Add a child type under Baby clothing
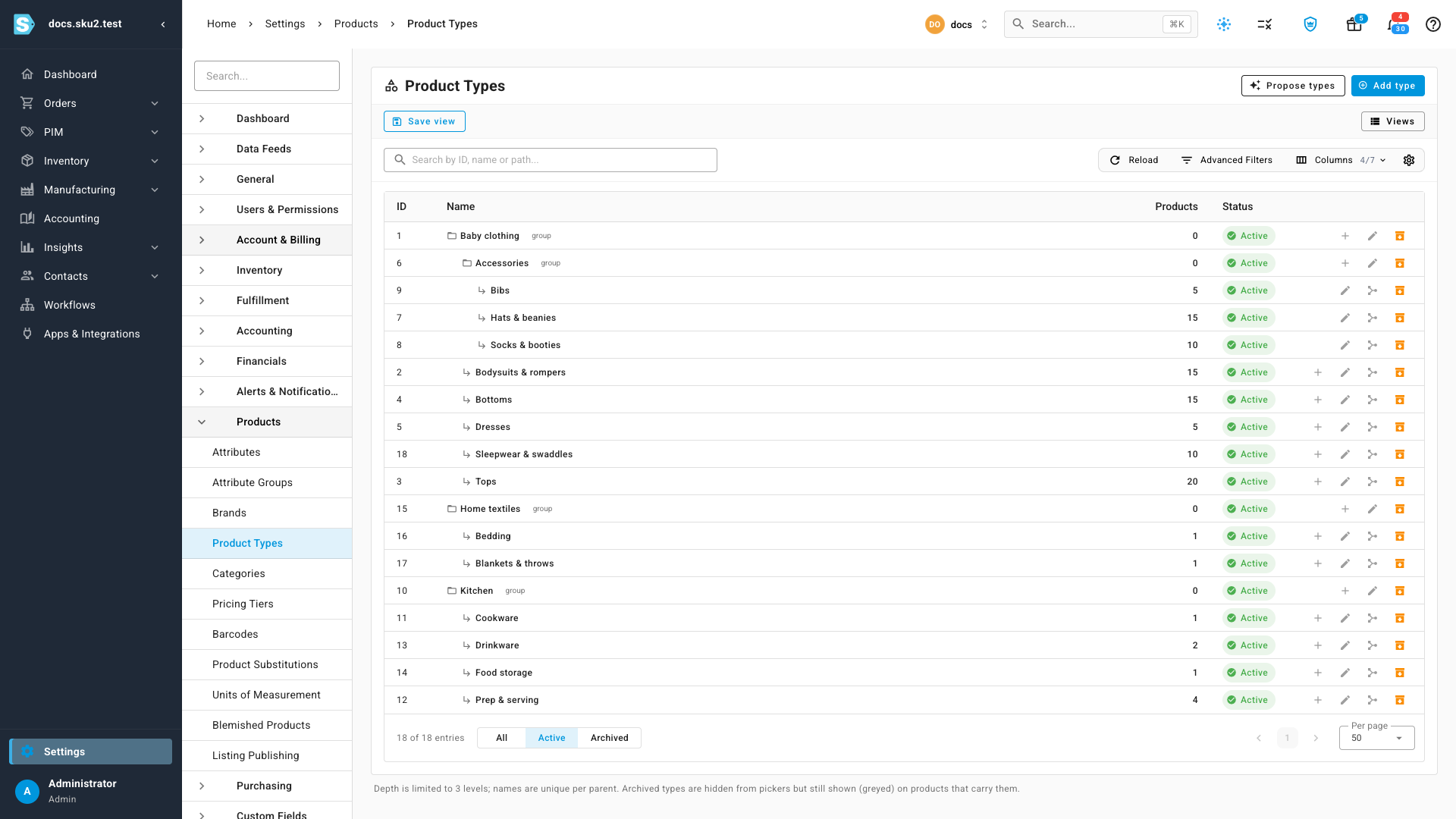 pos(1345,236)
